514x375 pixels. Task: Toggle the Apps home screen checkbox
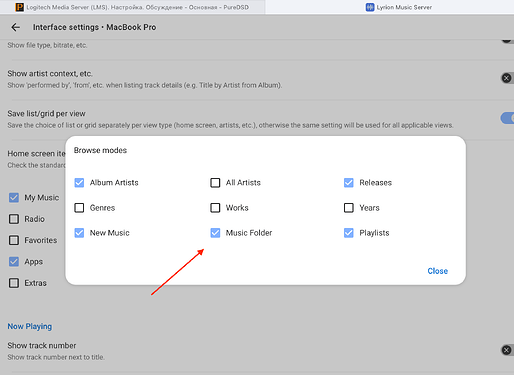pos(14,262)
